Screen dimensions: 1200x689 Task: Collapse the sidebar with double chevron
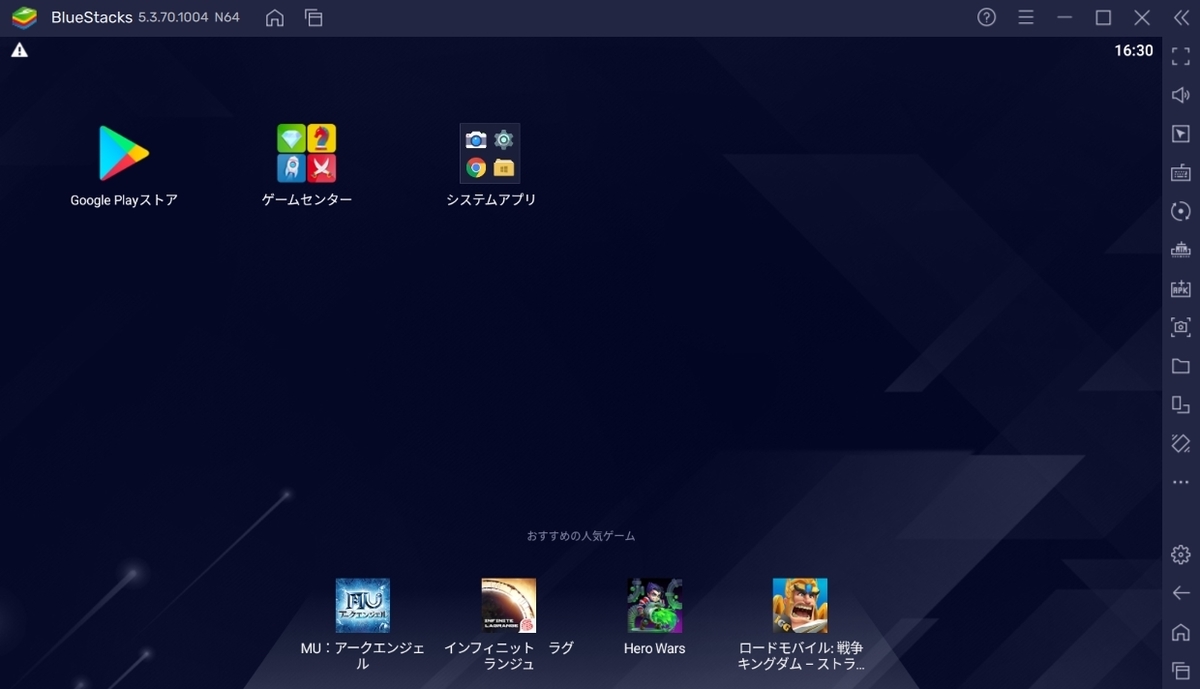tap(1181, 17)
